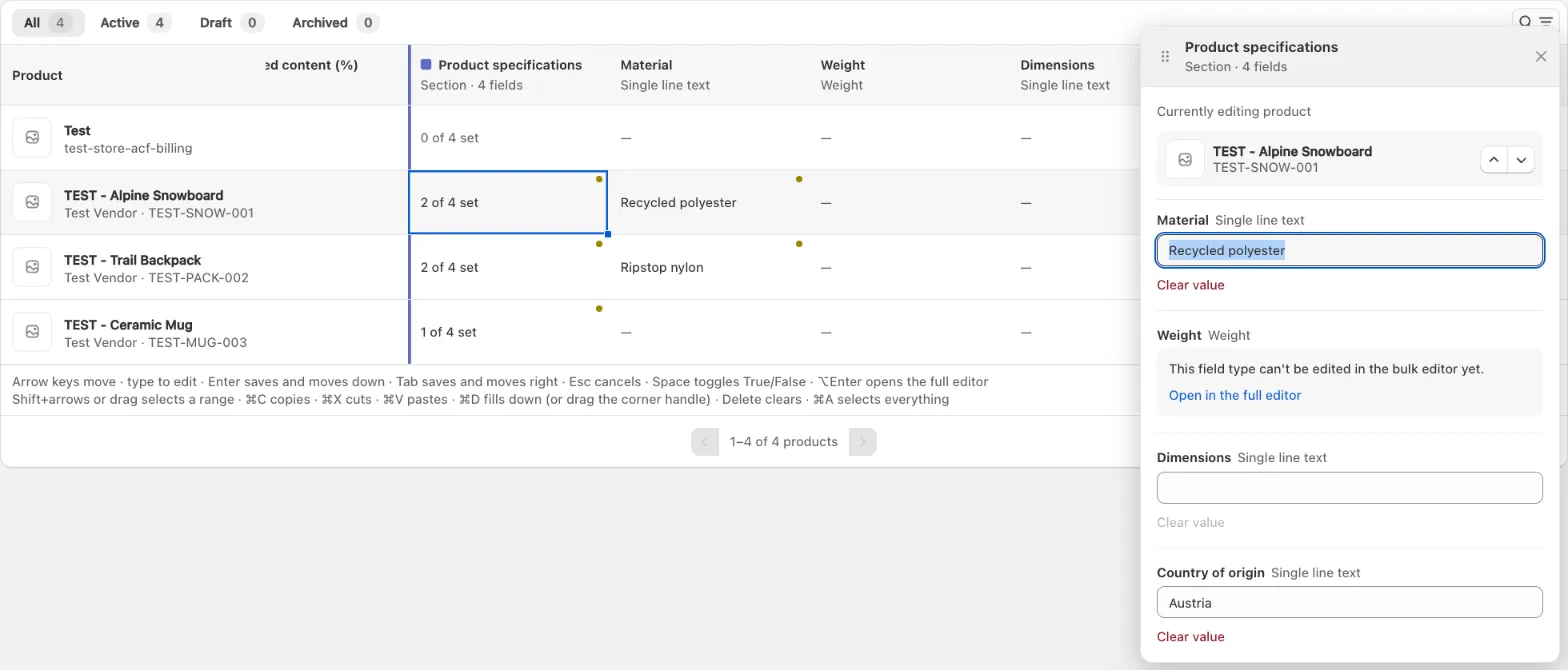Clear value for Material field
1568x670 pixels.
1190,285
